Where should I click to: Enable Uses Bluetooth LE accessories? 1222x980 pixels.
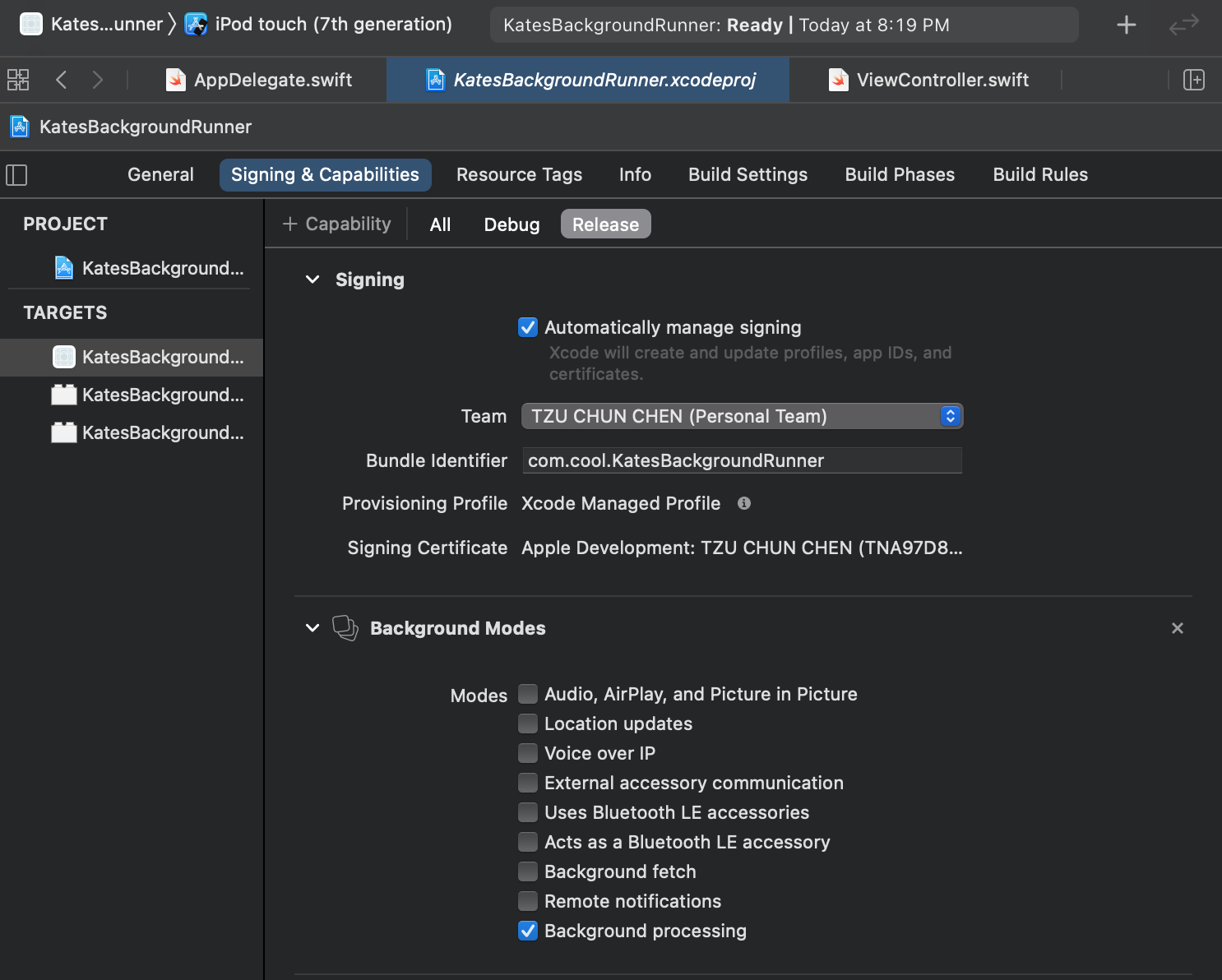(x=528, y=813)
